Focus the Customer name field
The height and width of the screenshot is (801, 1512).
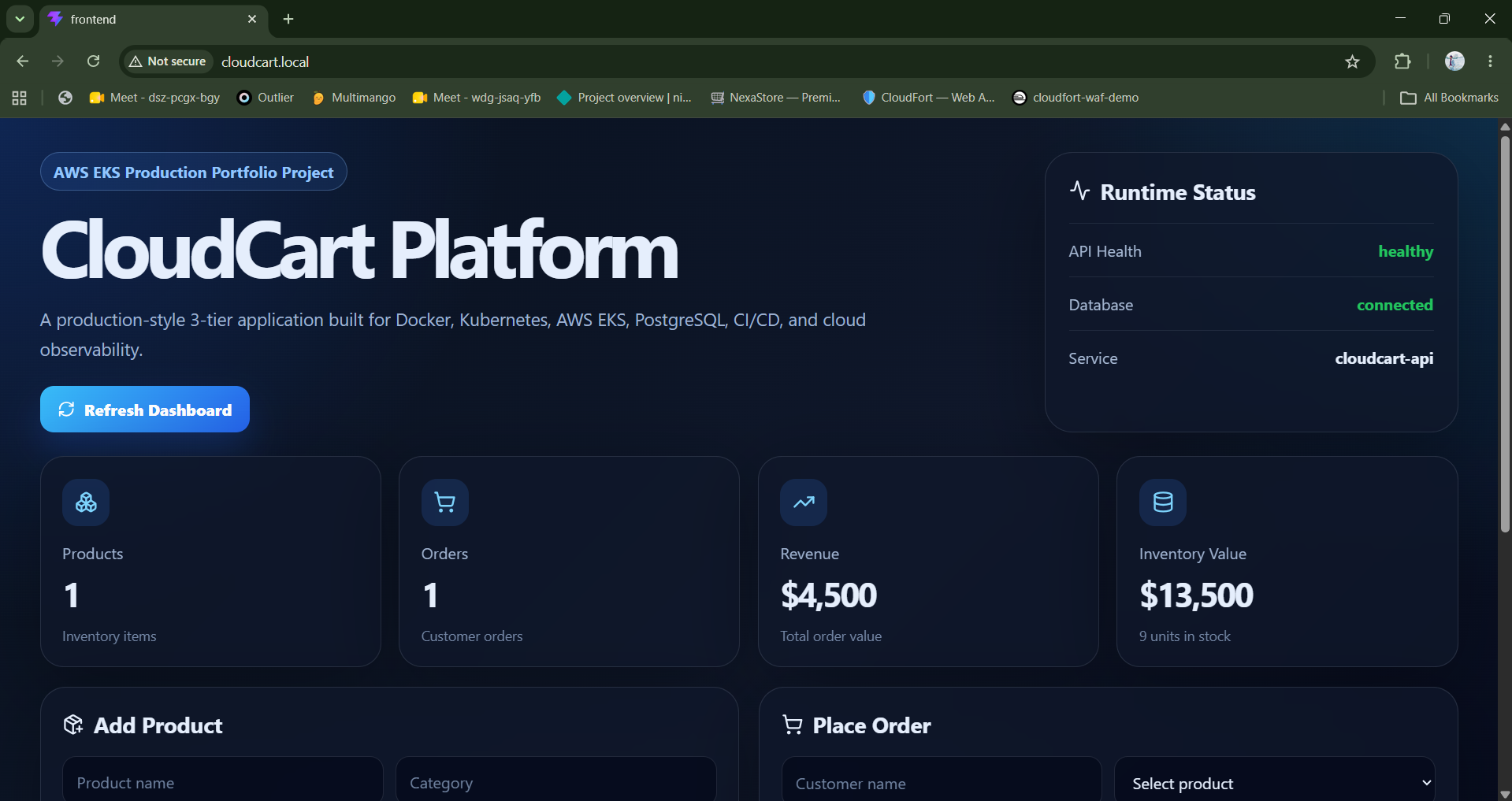click(x=942, y=783)
